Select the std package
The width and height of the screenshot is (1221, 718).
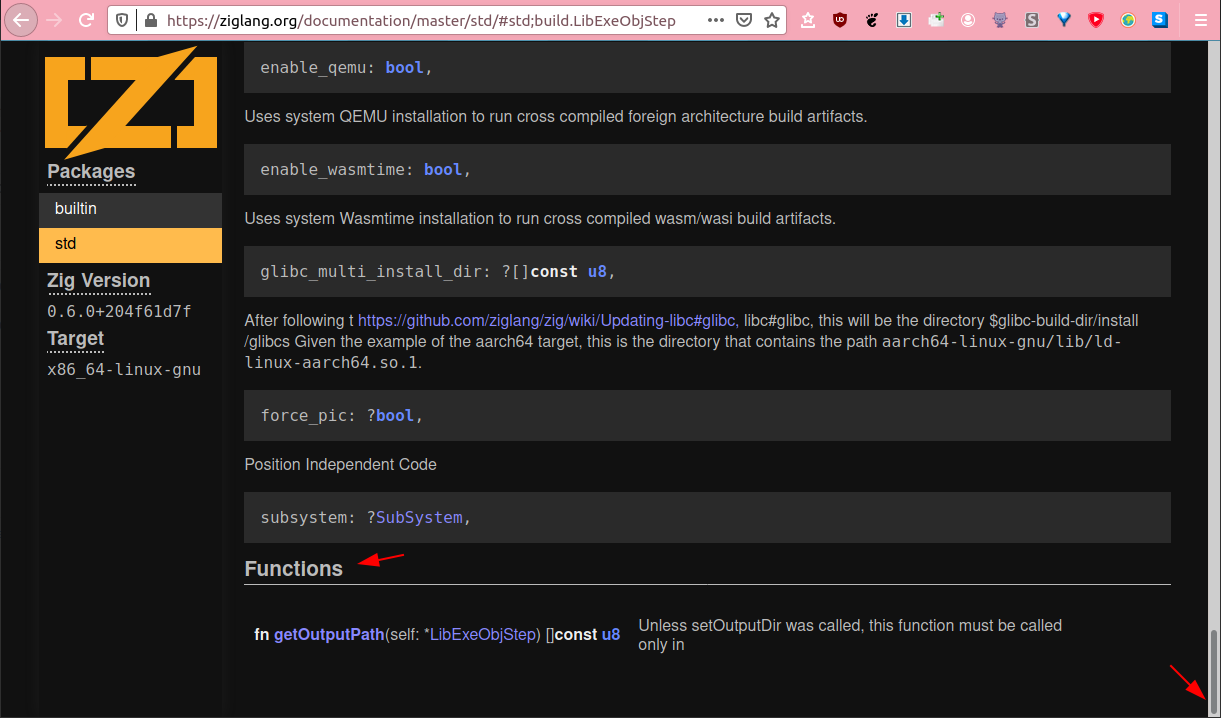(x=130, y=244)
